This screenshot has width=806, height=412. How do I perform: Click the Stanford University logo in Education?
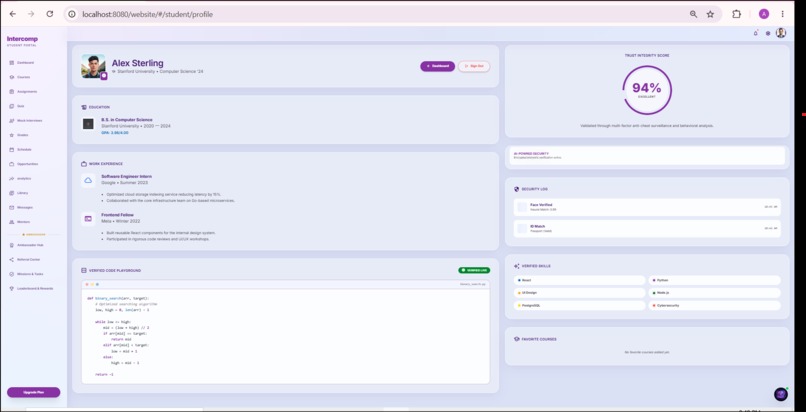[x=88, y=124]
